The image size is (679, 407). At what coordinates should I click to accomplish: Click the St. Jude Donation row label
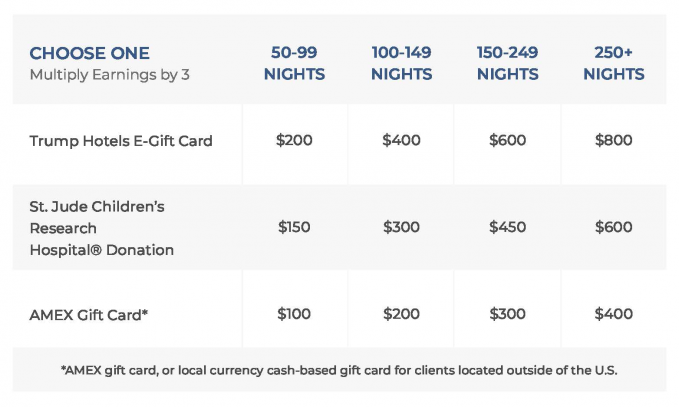101,228
